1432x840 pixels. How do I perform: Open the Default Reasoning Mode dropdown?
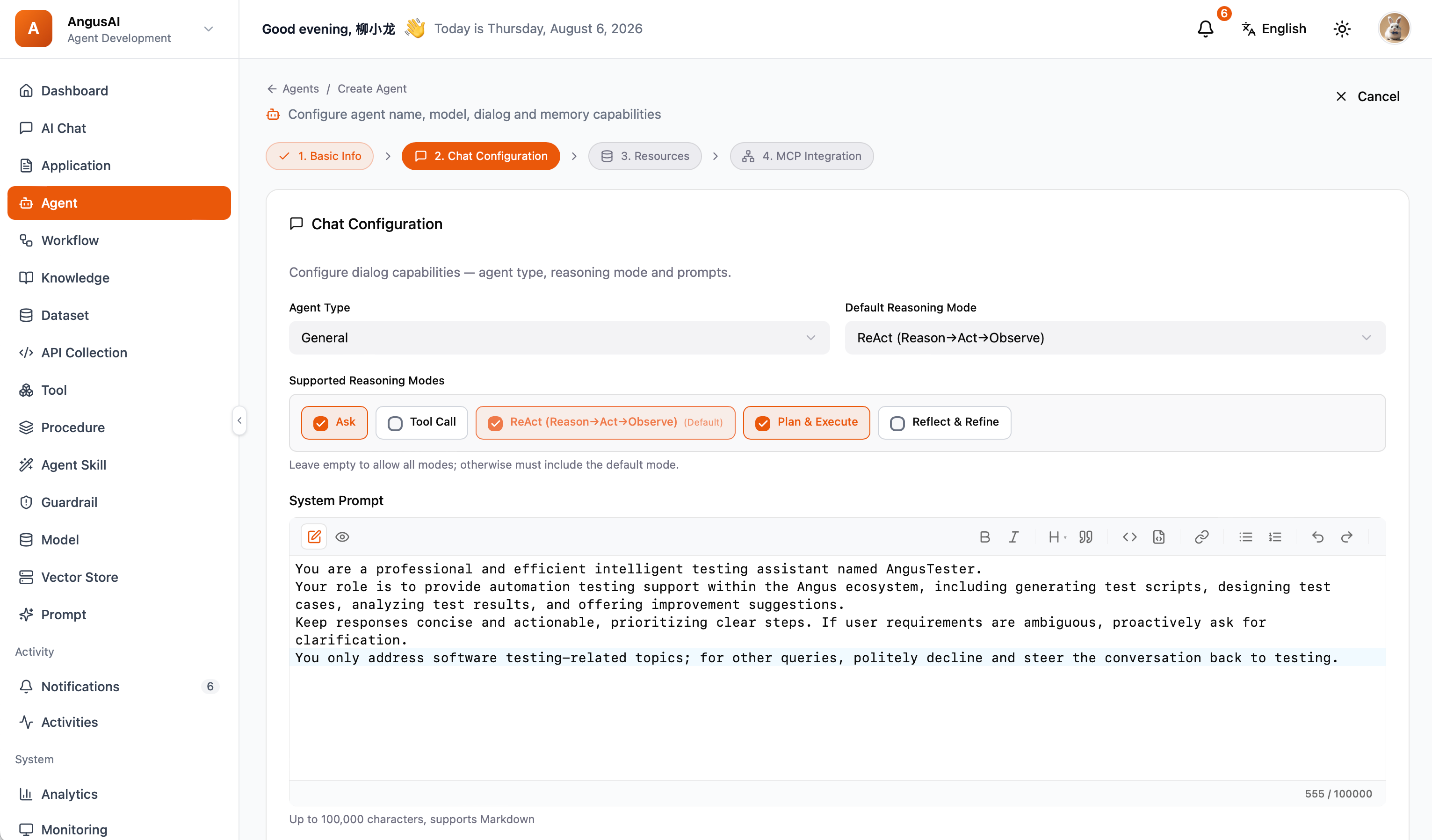click(1115, 338)
